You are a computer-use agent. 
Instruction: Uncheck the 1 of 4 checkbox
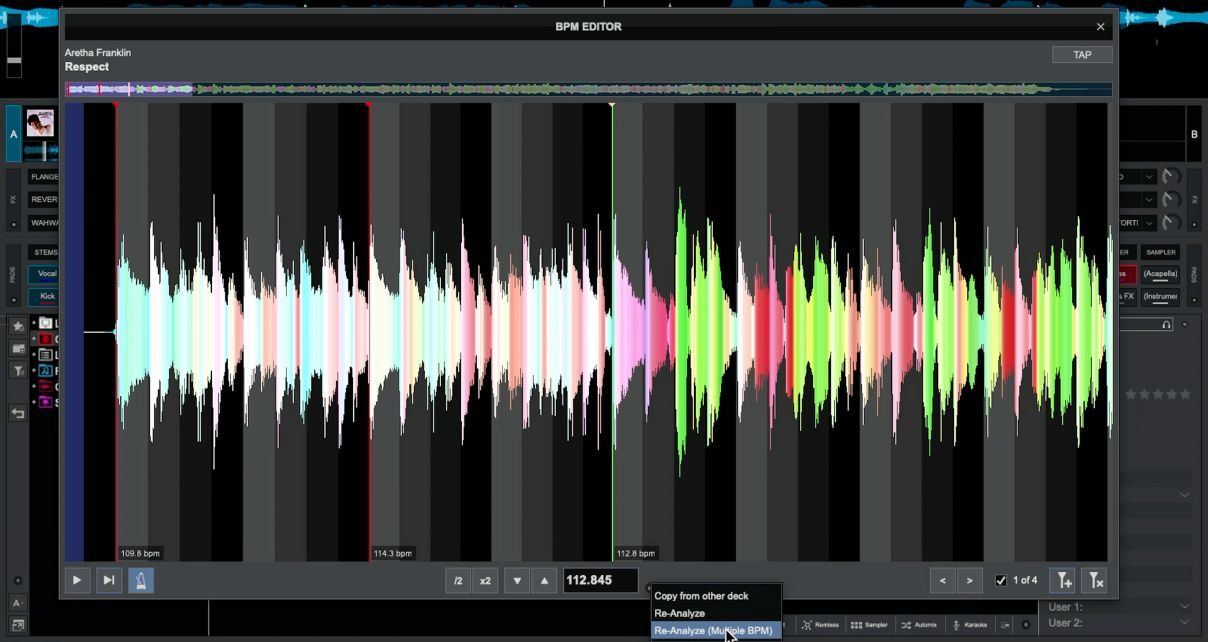[x=1001, y=580]
